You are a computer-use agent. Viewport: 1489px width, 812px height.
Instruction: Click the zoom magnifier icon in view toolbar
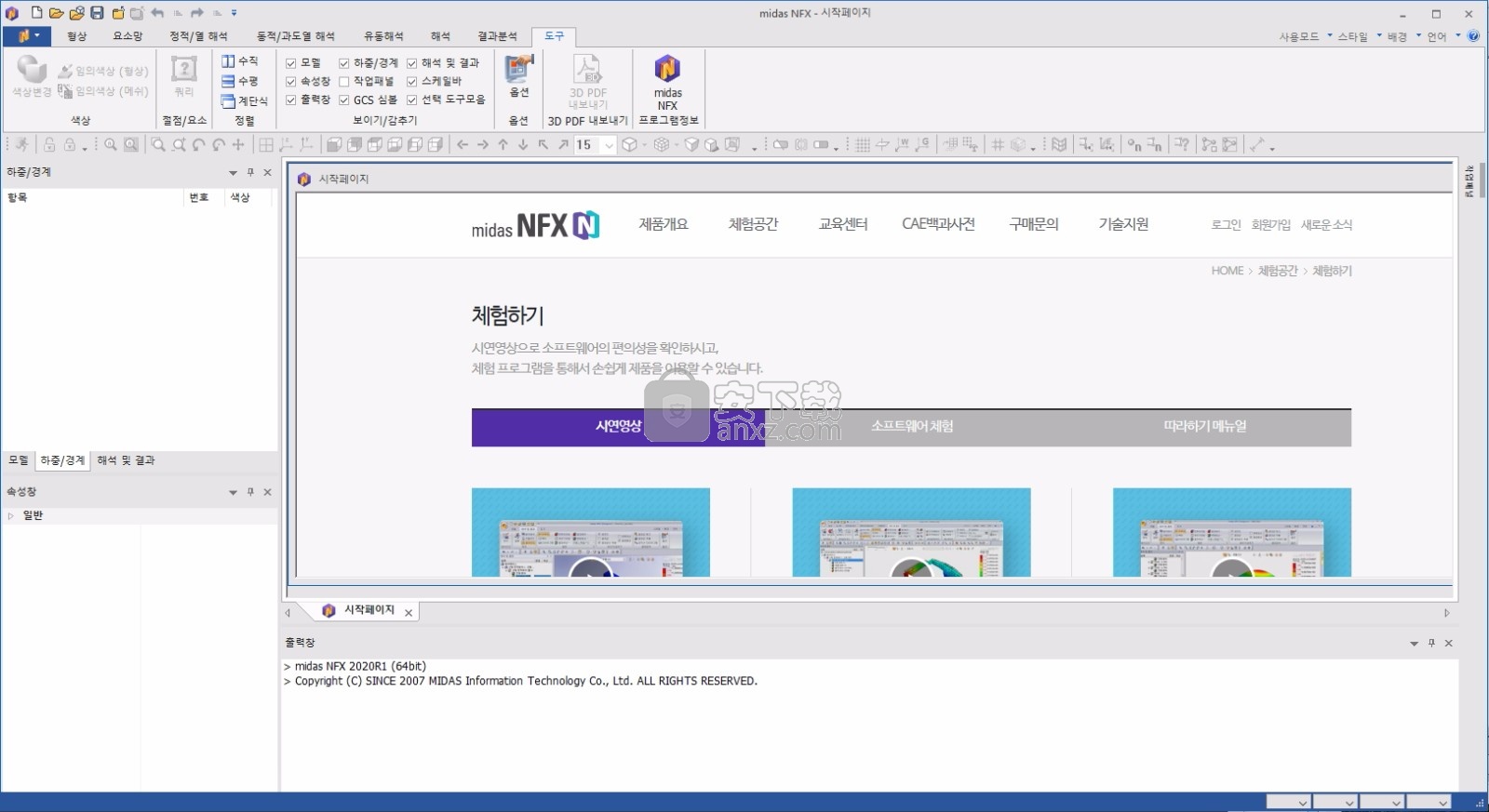111,144
